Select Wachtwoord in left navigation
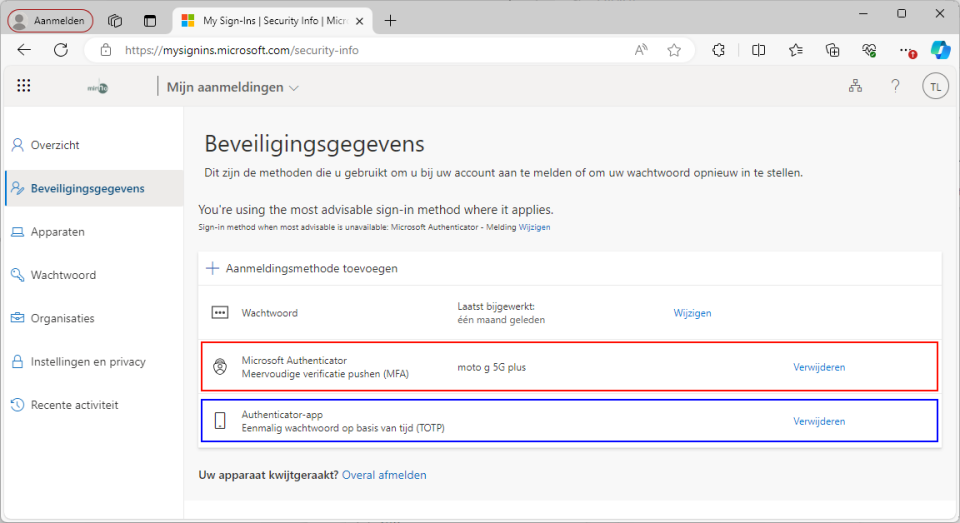960x523 pixels. [63, 275]
